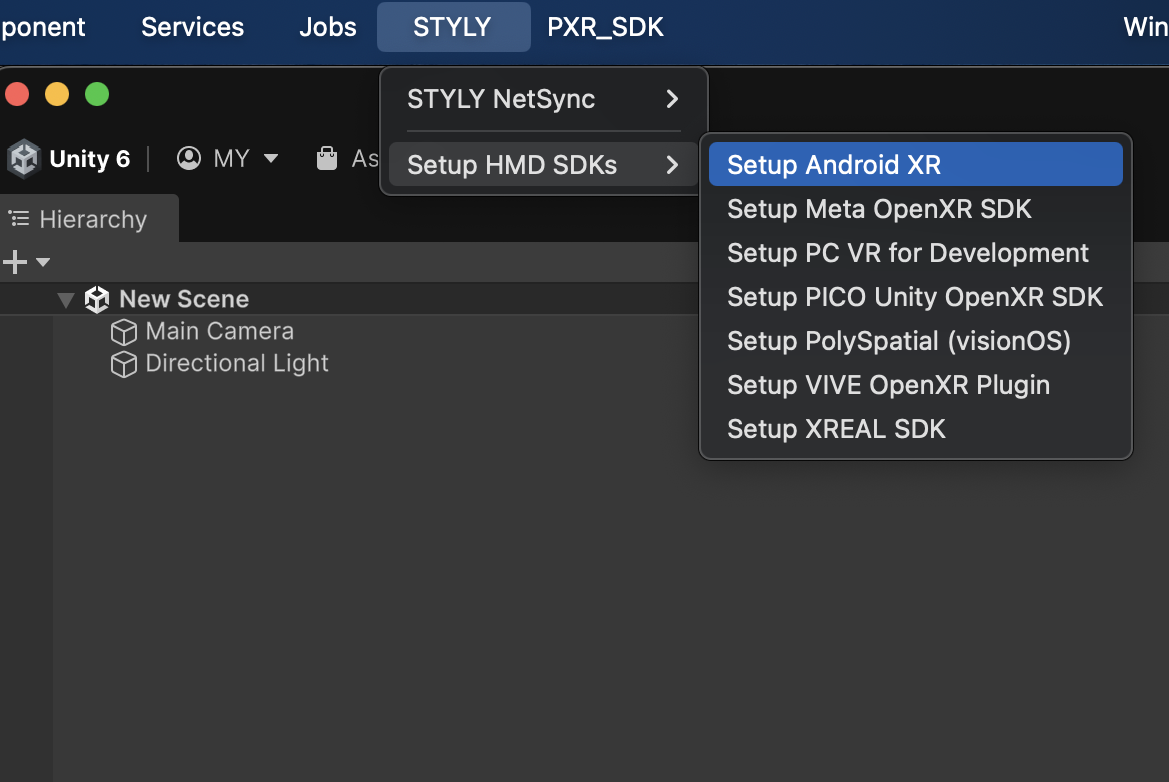Open the Services menu

pyautogui.click(x=192, y=27)
